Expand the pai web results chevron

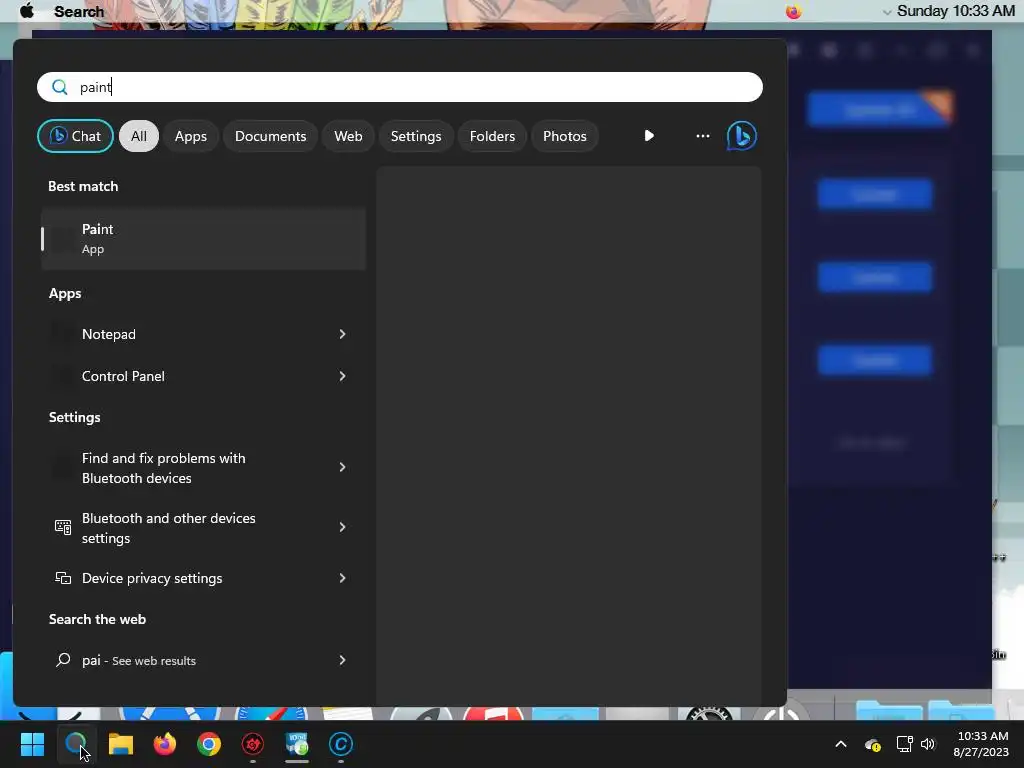point(342,660)
